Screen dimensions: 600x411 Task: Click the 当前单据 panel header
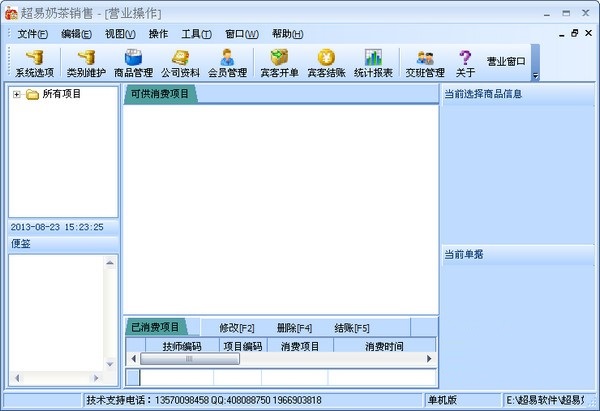(518, 254)
